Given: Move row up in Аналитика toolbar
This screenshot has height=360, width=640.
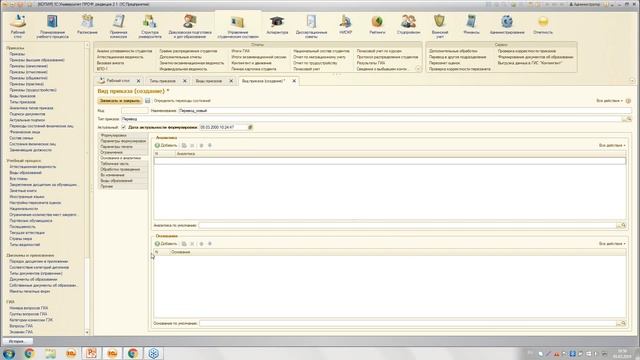Looking at the screenshot, I should 201,145.
